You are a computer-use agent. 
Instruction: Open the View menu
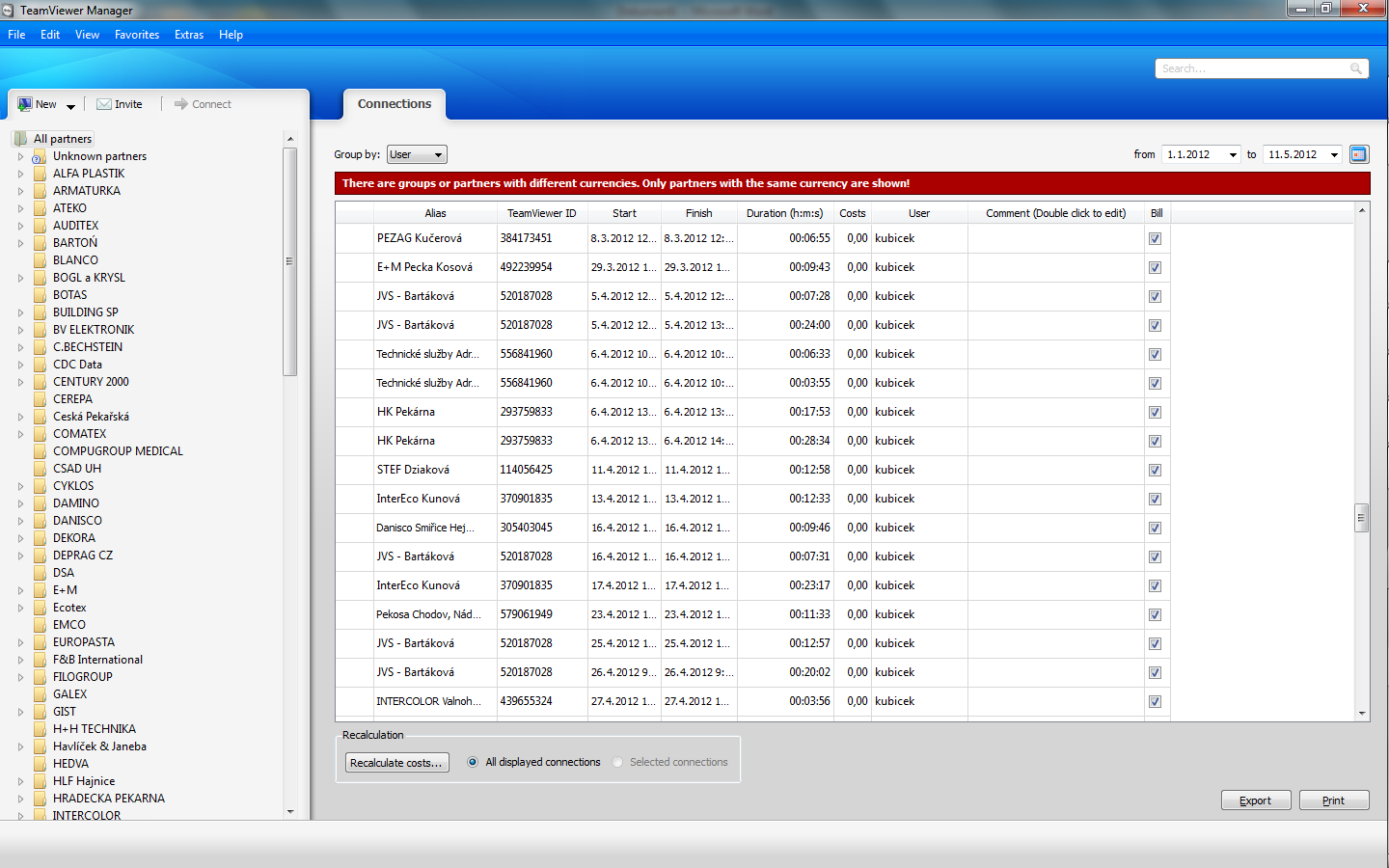click(87, 35)
